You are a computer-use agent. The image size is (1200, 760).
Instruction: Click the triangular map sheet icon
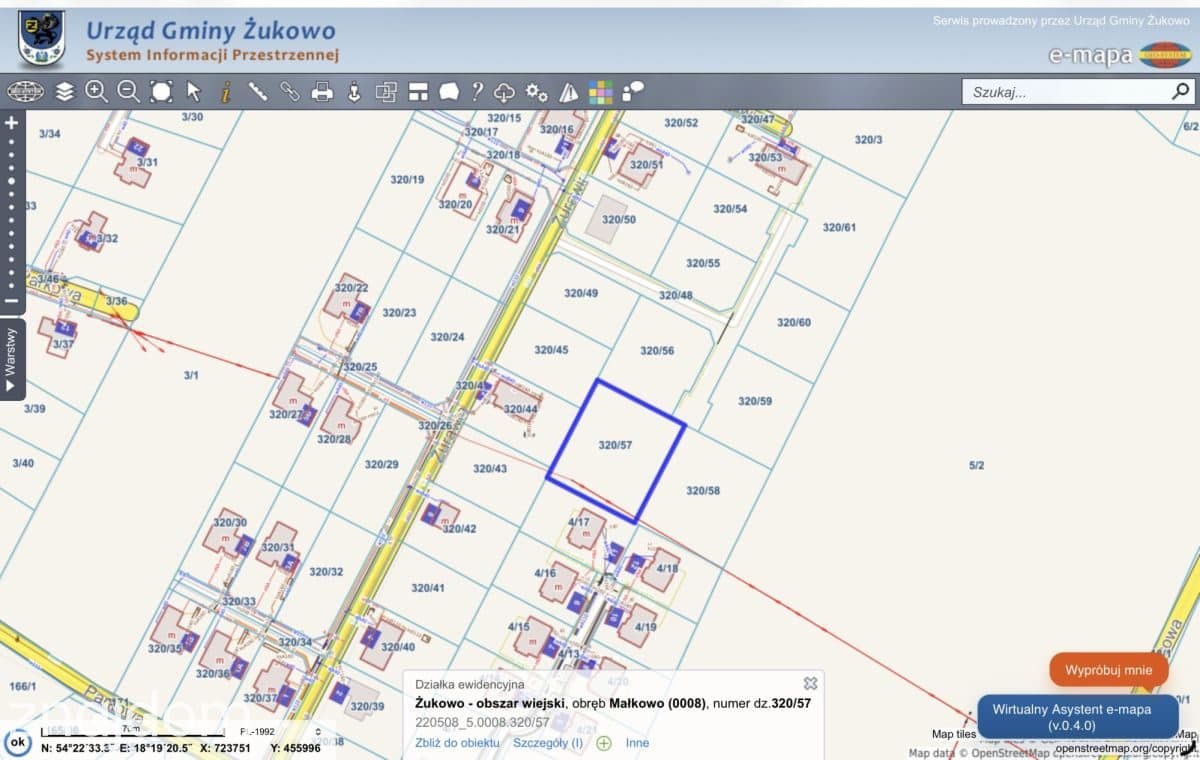569,92
